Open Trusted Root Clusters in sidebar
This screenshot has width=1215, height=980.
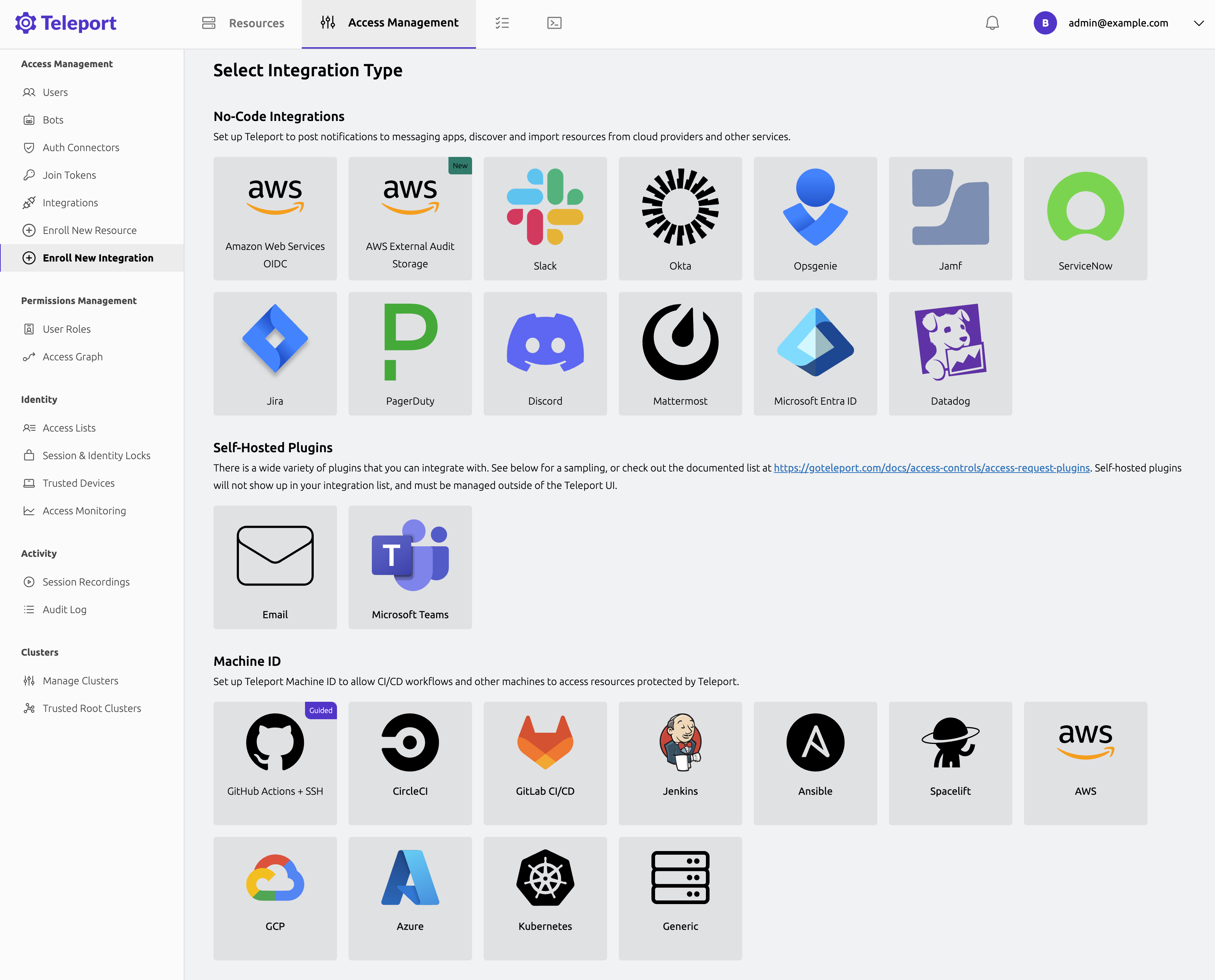[92, 708]
